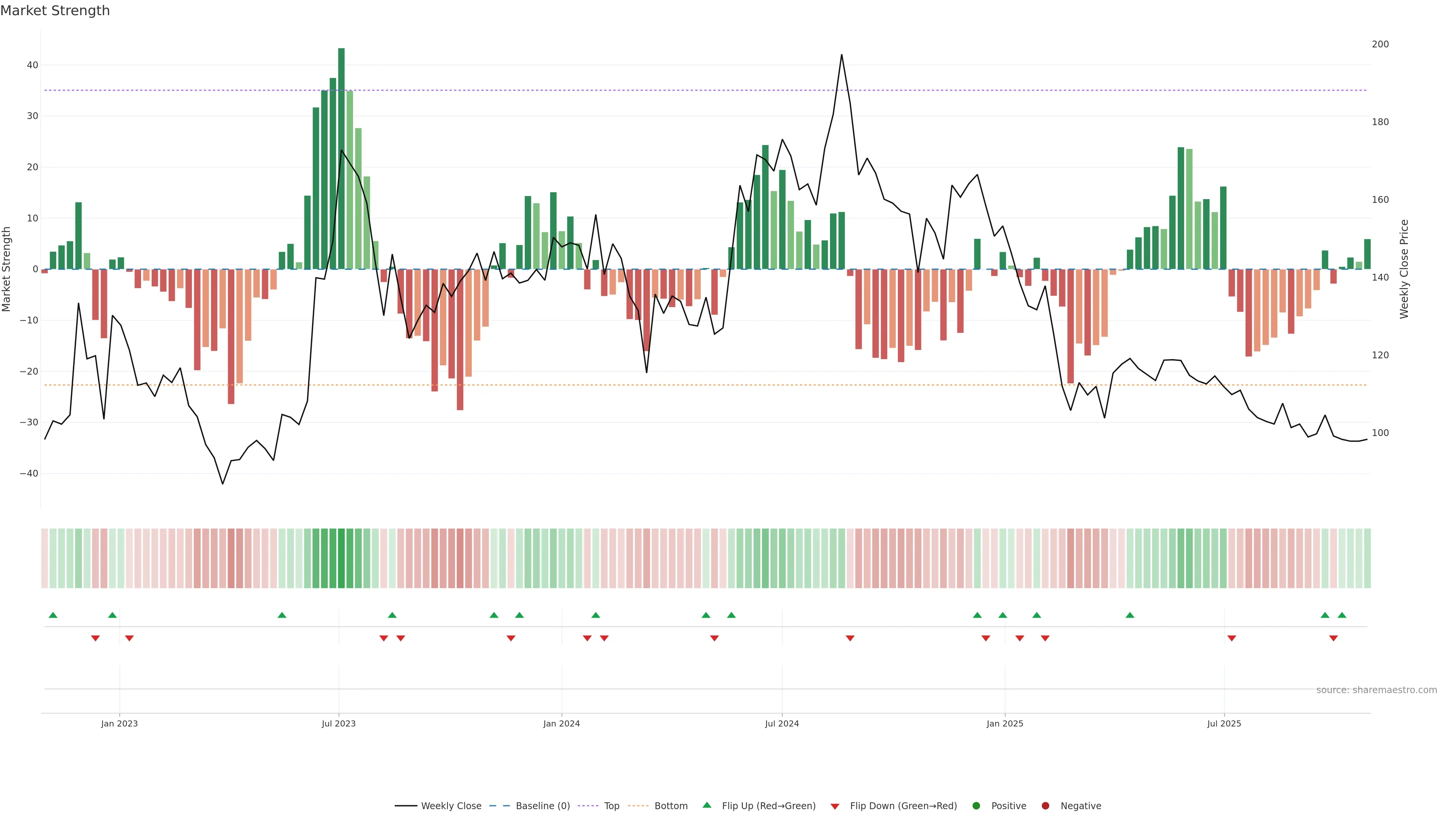
Task: Click the Market Strength chart title
Action: (55, 11)
